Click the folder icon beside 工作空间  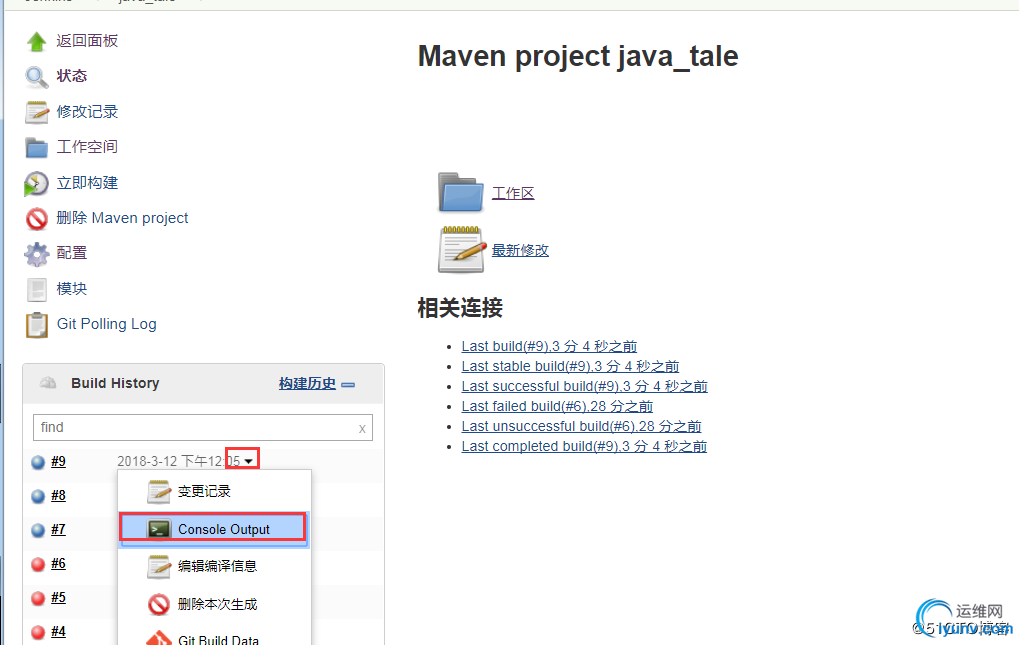point(36,147)
